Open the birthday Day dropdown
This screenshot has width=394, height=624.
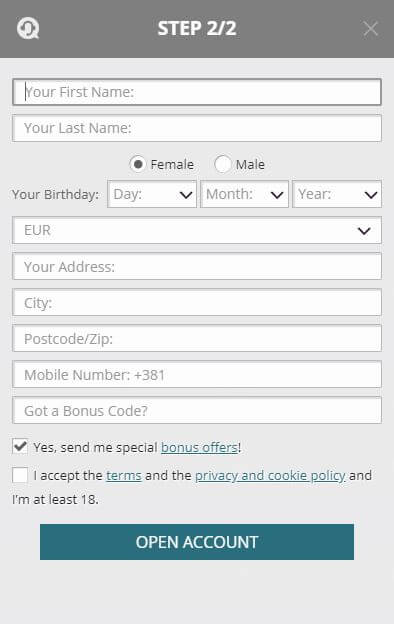(152, 194)
